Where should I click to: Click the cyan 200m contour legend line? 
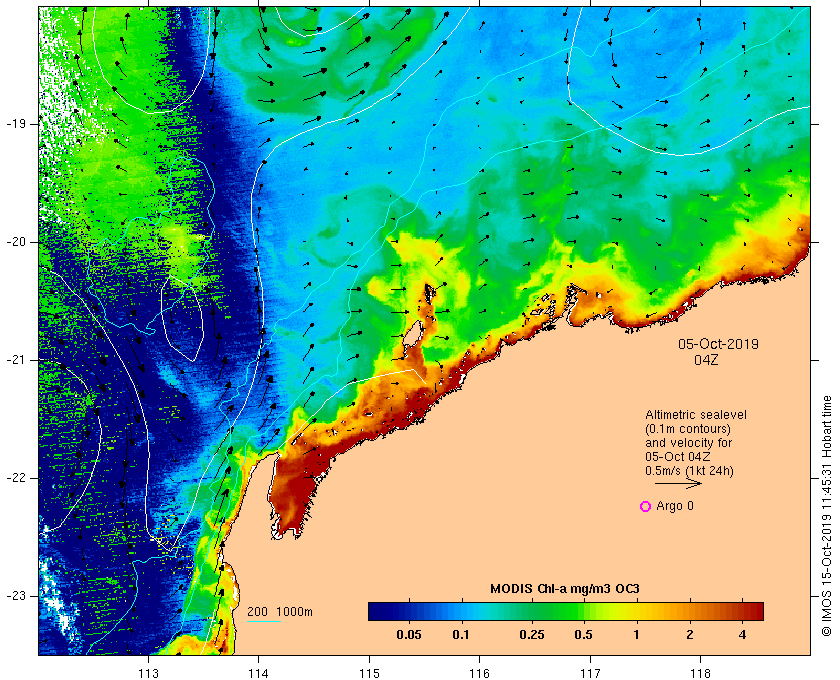click(264, 622)
